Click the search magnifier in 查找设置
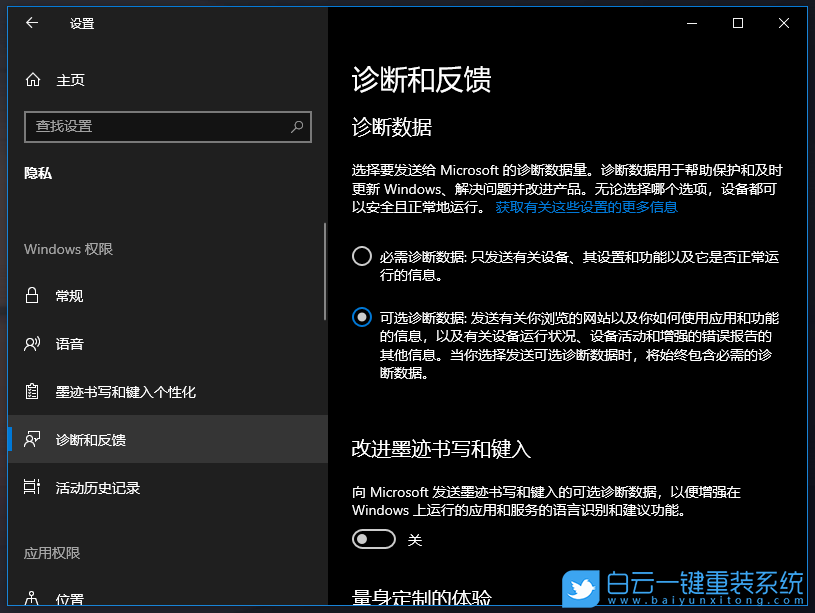Screen dimensions: 815x613 click(296, 127)
